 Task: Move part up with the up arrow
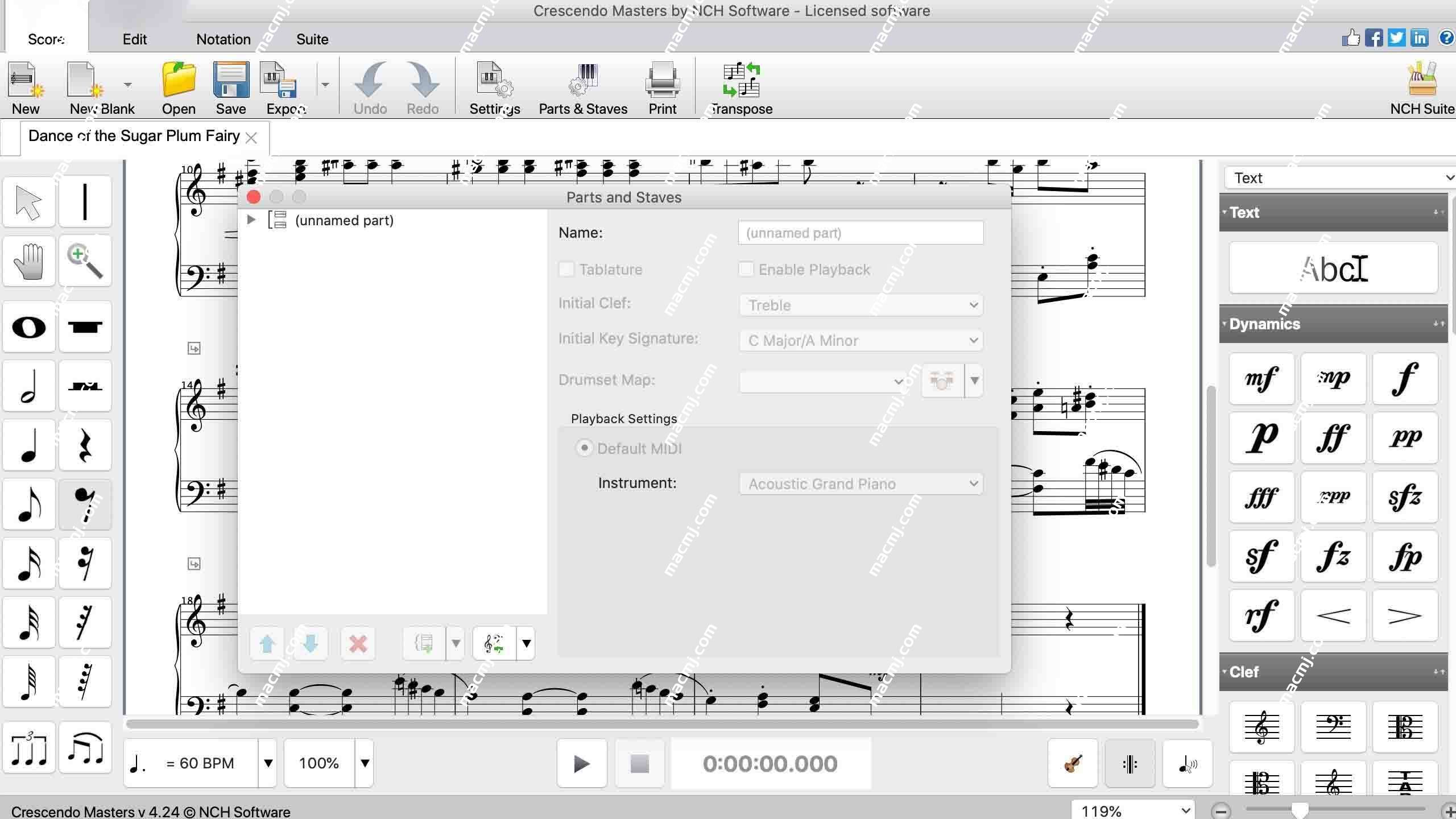(267, 643)
